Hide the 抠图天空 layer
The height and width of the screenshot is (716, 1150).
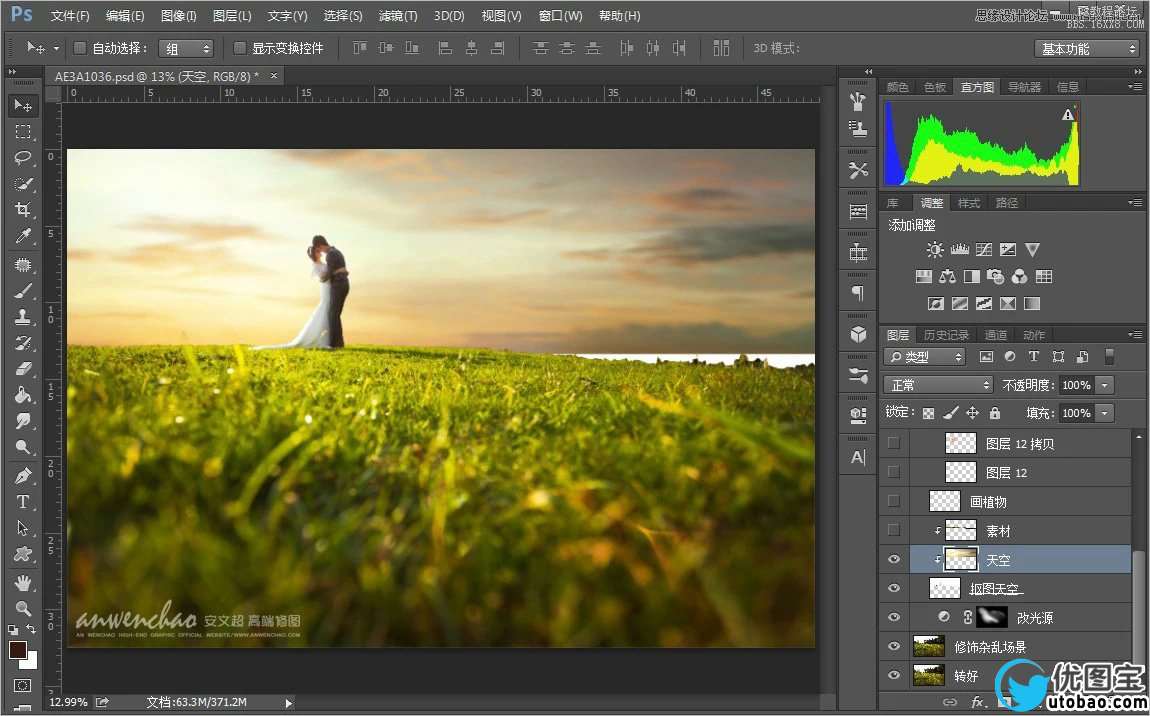(x=893, y=588)
